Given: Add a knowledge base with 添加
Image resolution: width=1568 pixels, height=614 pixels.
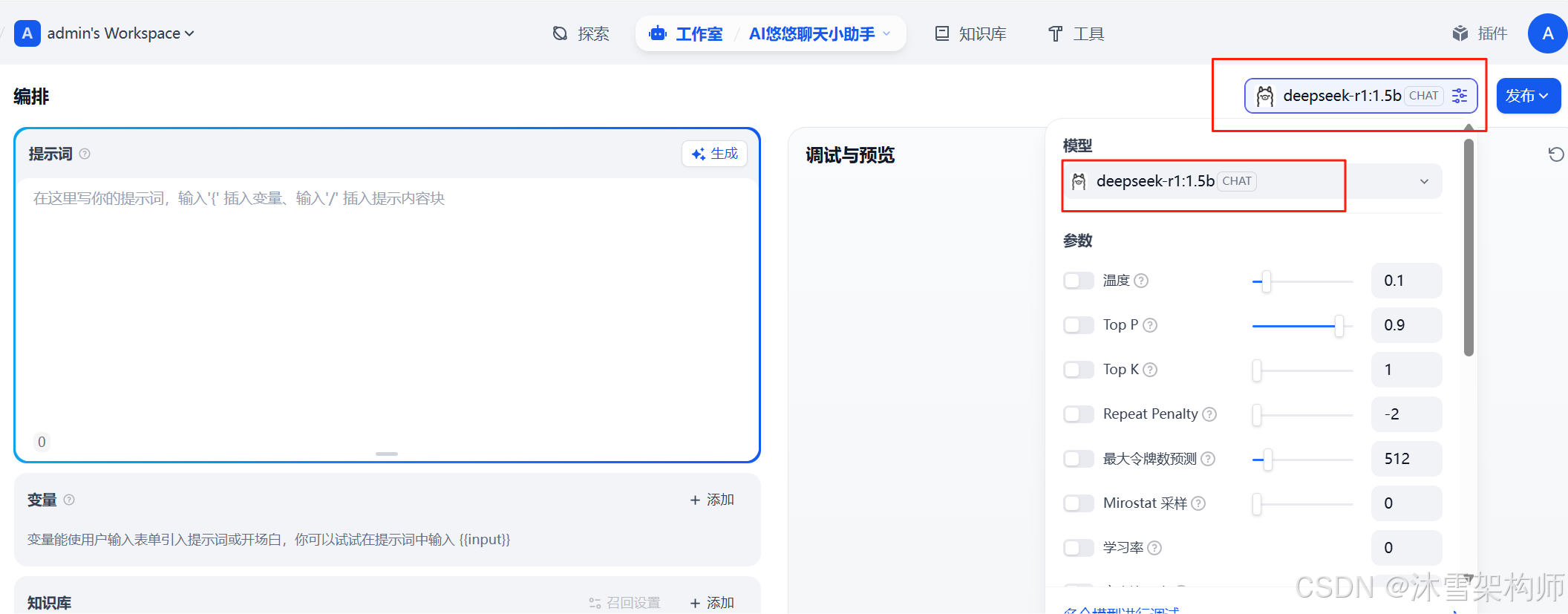Looking at the screenshot, I should click(711, 602).
